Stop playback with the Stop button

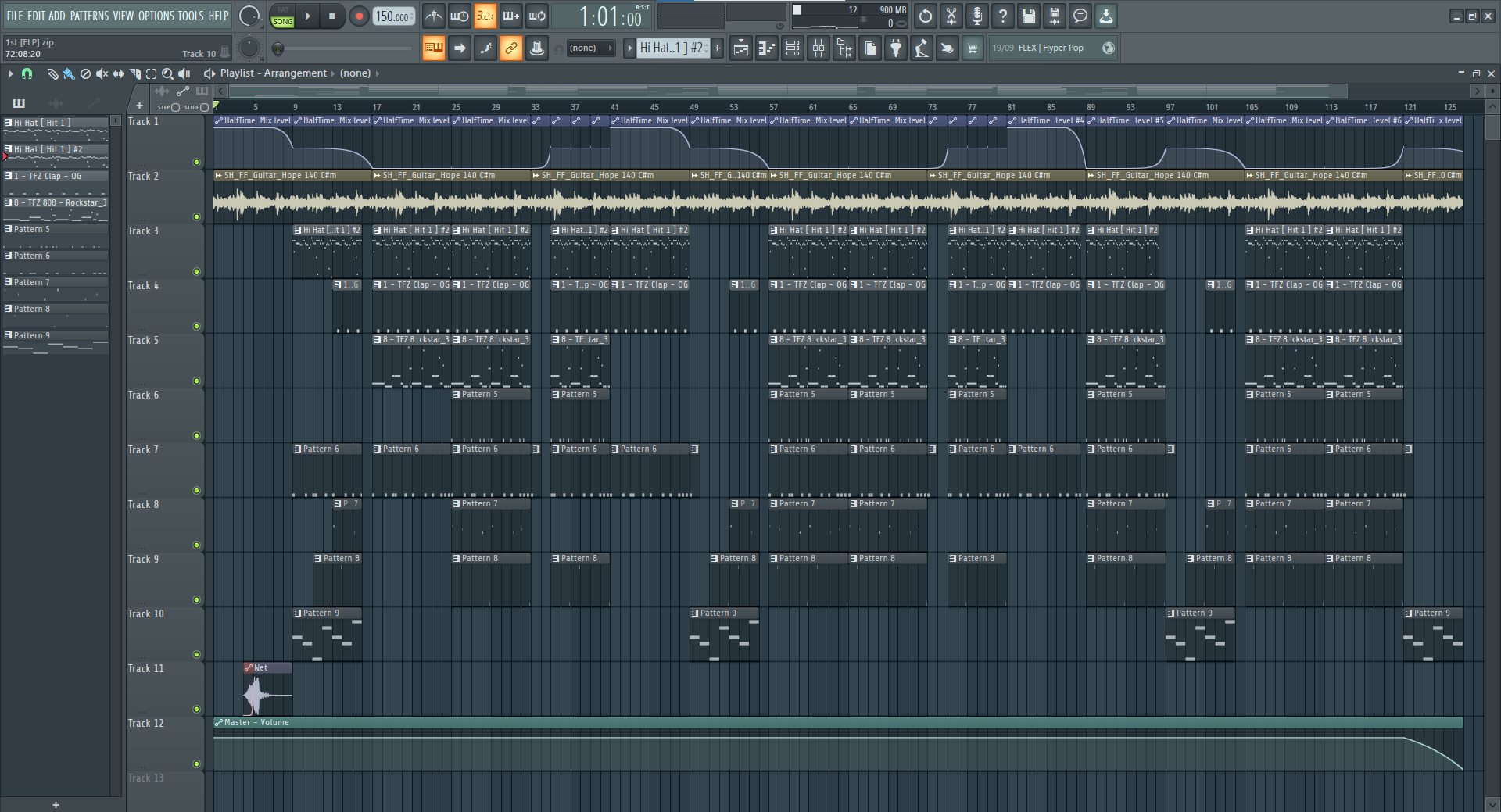click(x=332, y=16)
